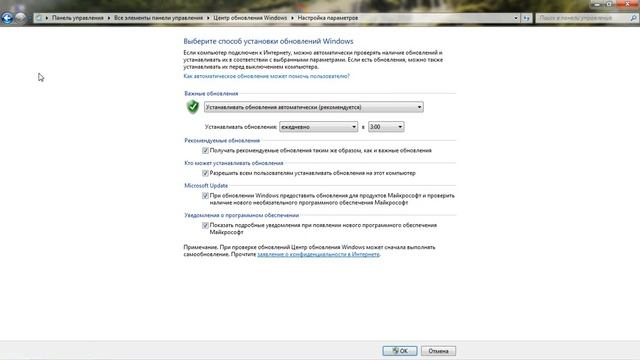Go back with the blue Back arrow
640x360 pixels.
(x=7, y=18)
